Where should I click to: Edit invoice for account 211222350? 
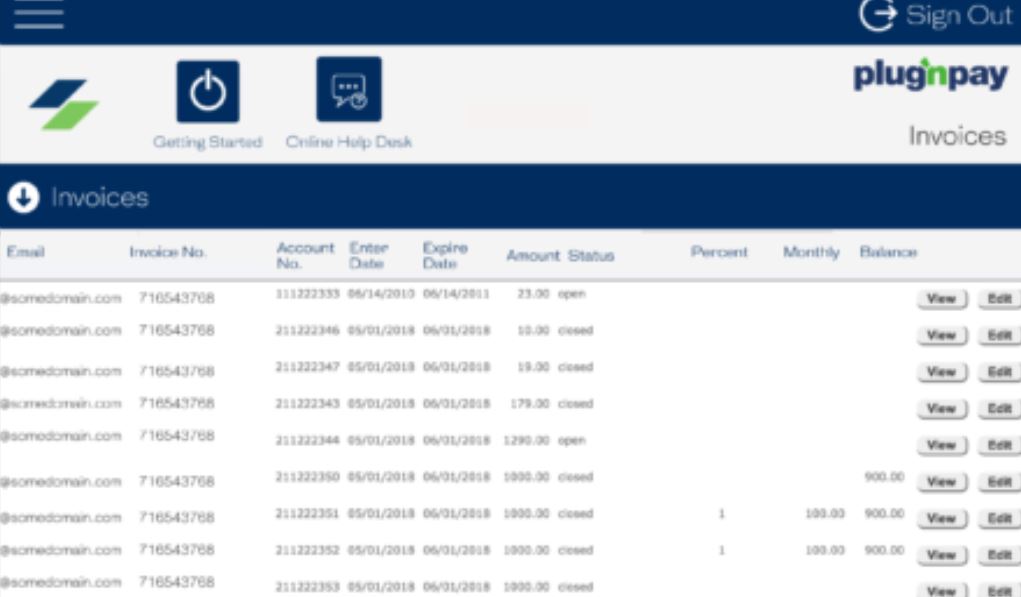pyautogui.click(x=1000, y=482)
